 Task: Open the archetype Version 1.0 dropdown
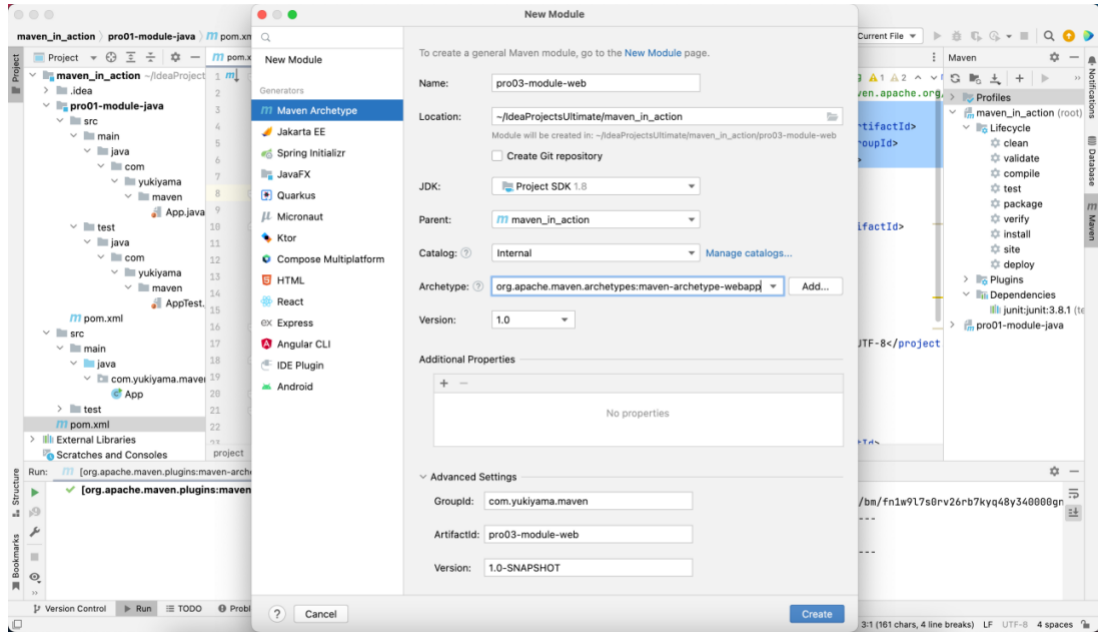coord(533,319)
